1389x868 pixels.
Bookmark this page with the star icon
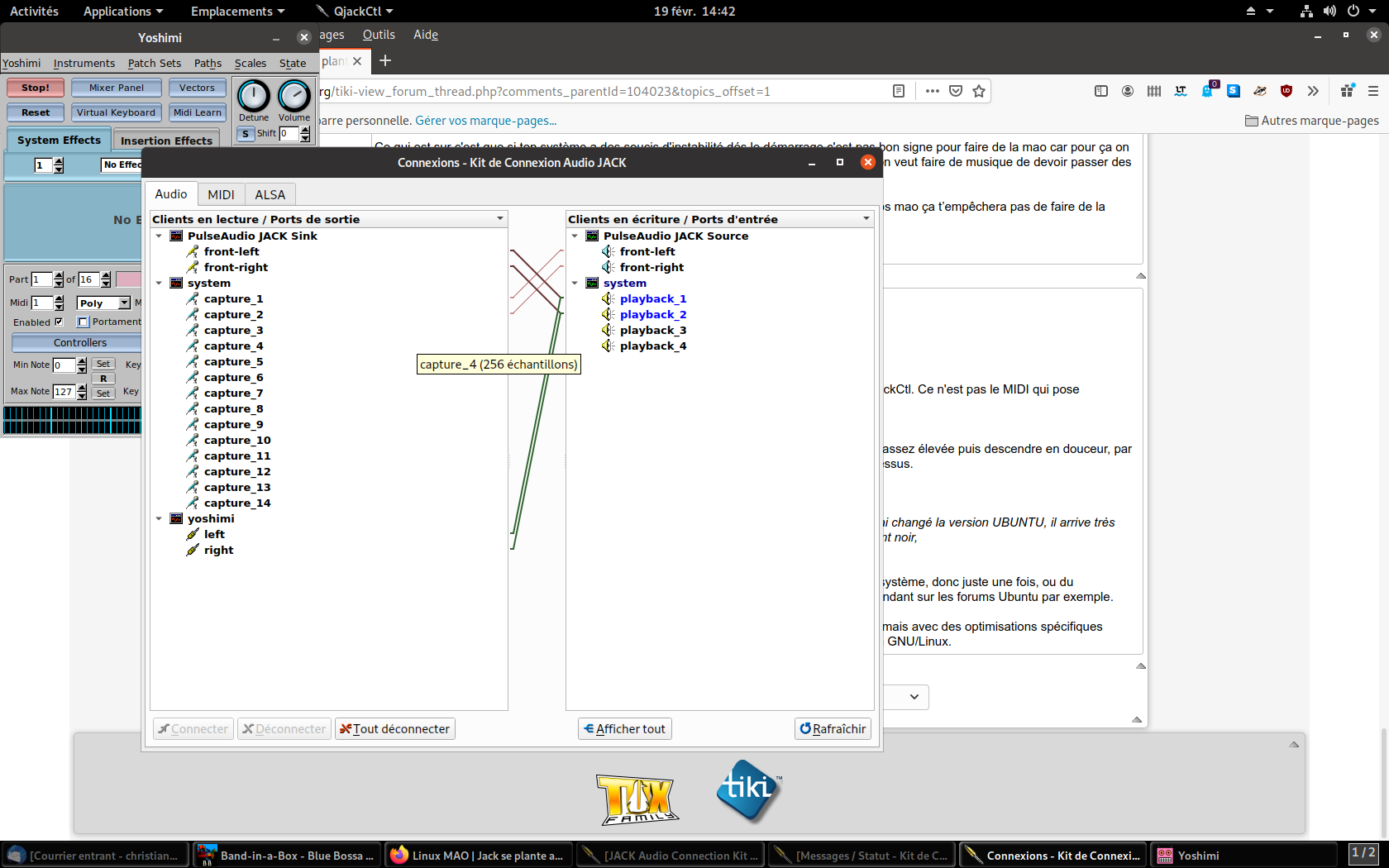click(979, 91)
